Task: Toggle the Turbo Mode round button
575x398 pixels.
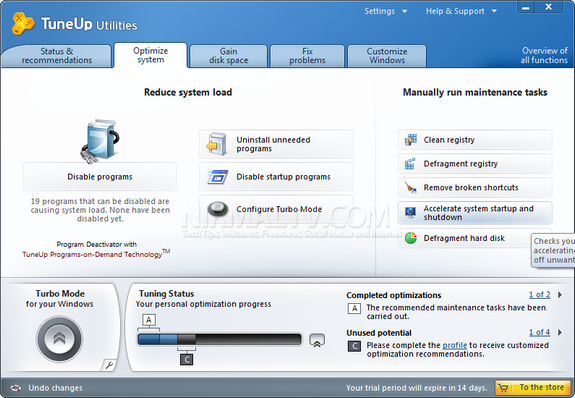Action: coord(59,339)
